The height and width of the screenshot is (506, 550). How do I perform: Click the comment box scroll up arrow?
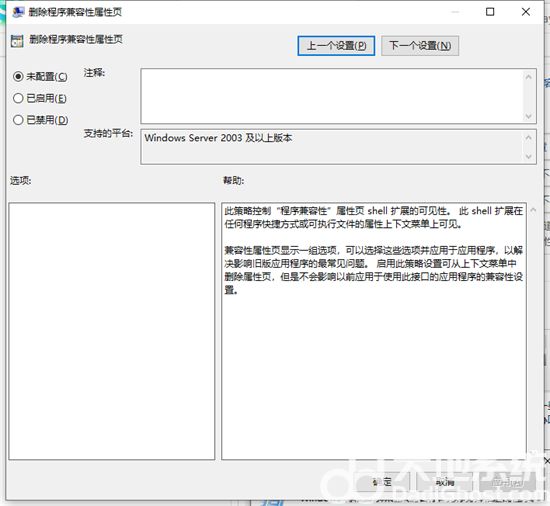point(529,77)
